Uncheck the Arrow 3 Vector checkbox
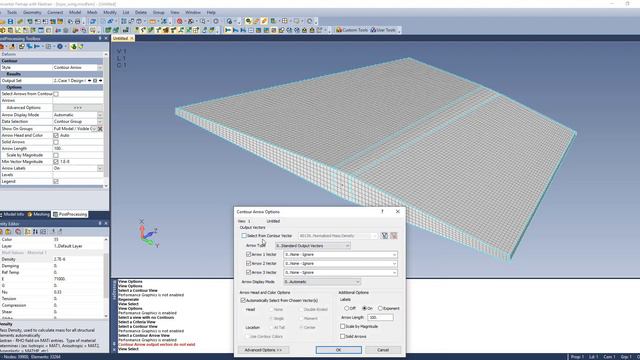 [249, 272]
